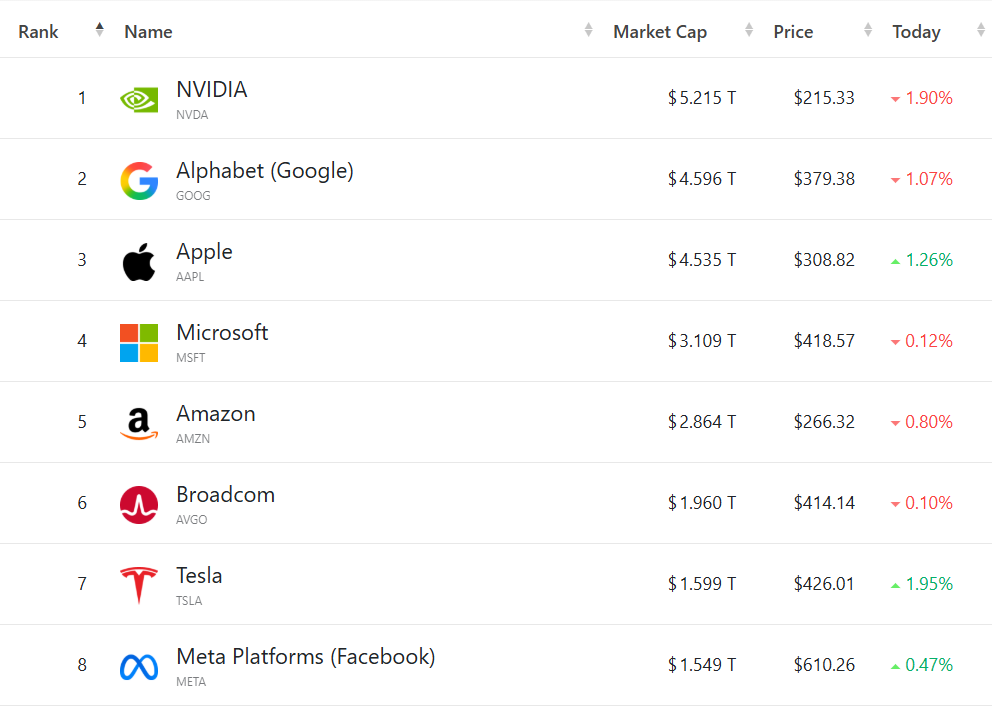992x713 pixels.
Task: Open the NVIDIA company name link
Action: coord(212,90)
